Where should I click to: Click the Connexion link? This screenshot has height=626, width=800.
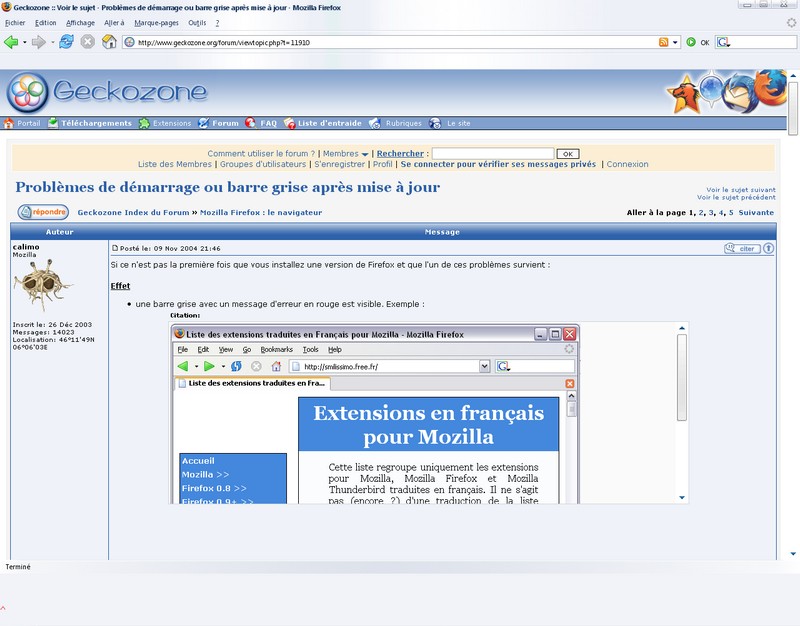(x=627, y=164)
